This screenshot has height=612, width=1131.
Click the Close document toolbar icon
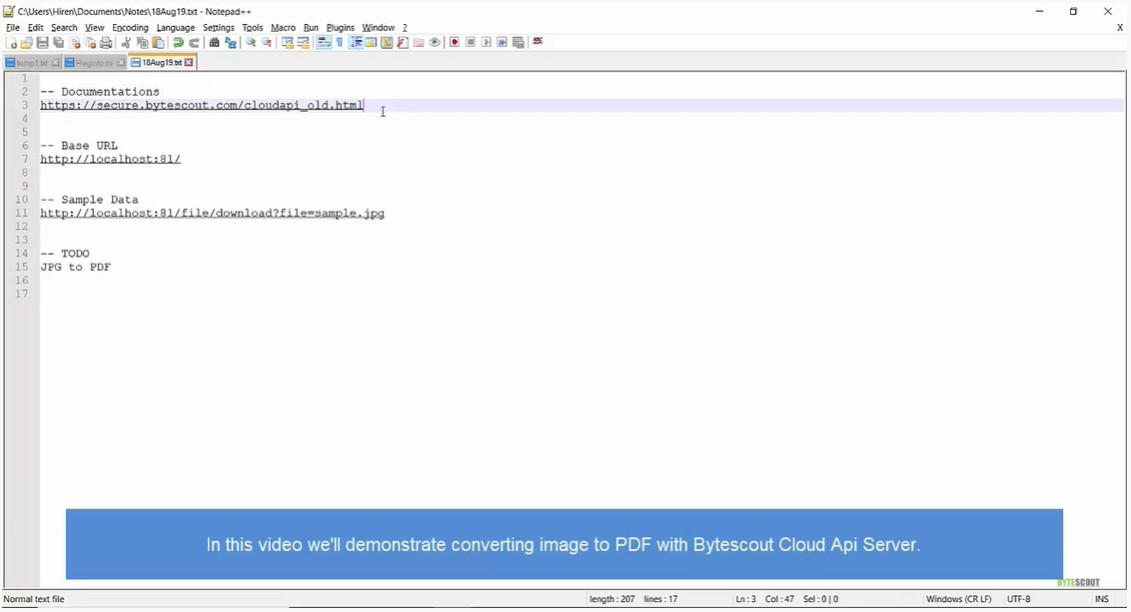coord(74,43)
